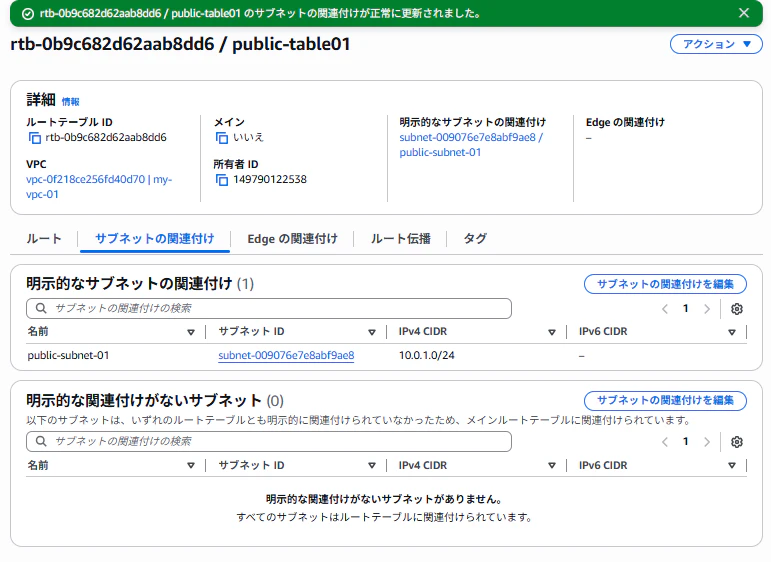The image size is (771, 562).
Task: Dismiss the green success notification banner
Action: 743,13
